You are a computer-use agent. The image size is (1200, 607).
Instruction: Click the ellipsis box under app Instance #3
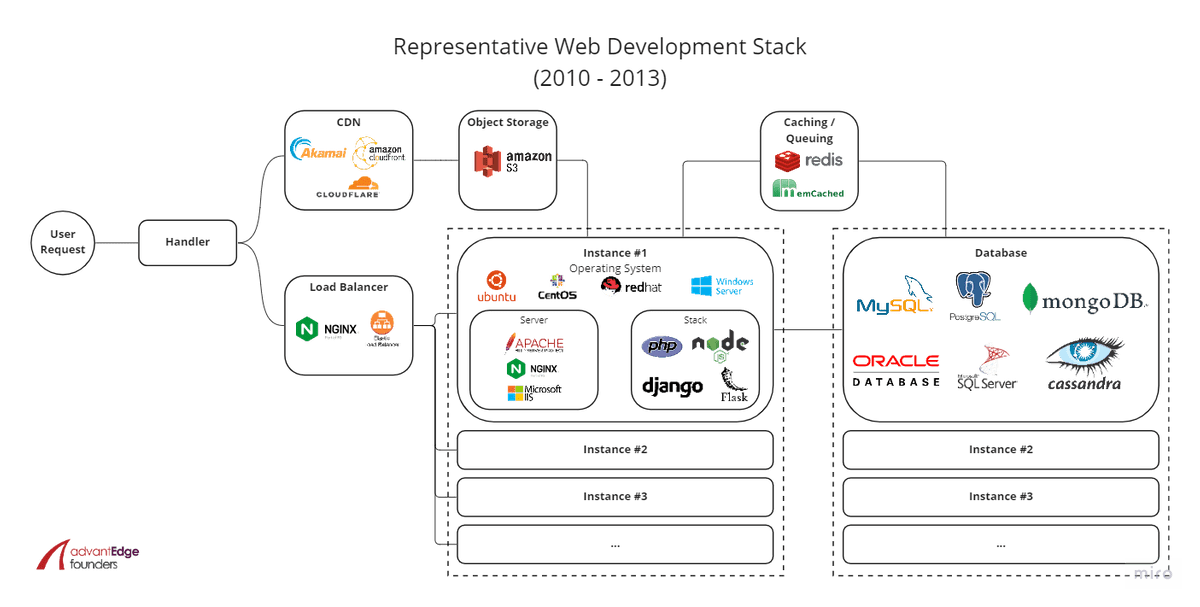615,544
